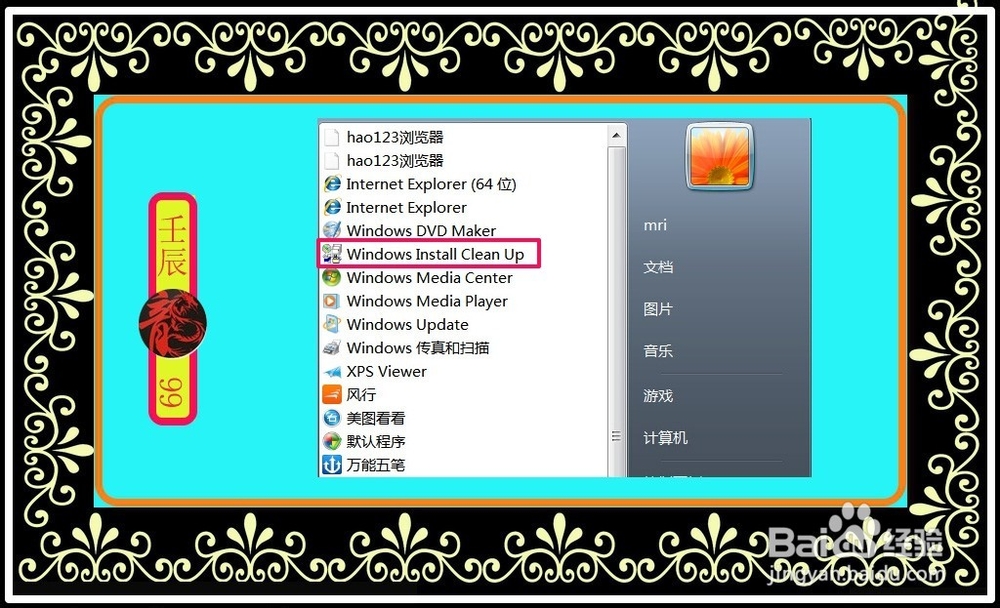
Task: Click the Windows Update icon
Action: coord(332,324)
